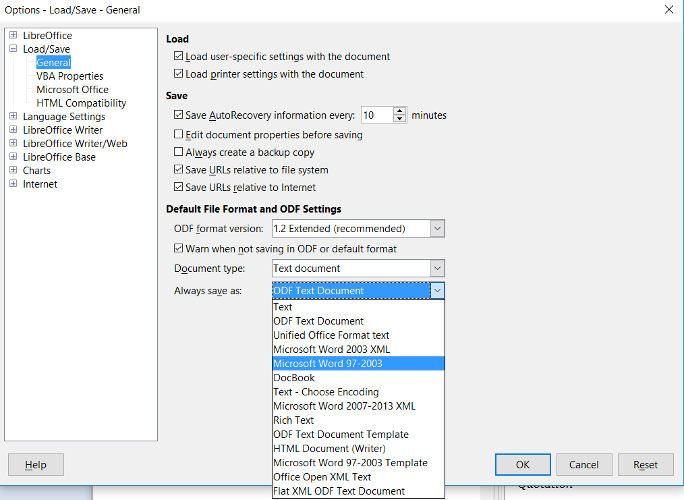Expand the Internet tree node
The width and height of the screenshot is (684, 500).
pyautogui.click(x=13, y=184)
